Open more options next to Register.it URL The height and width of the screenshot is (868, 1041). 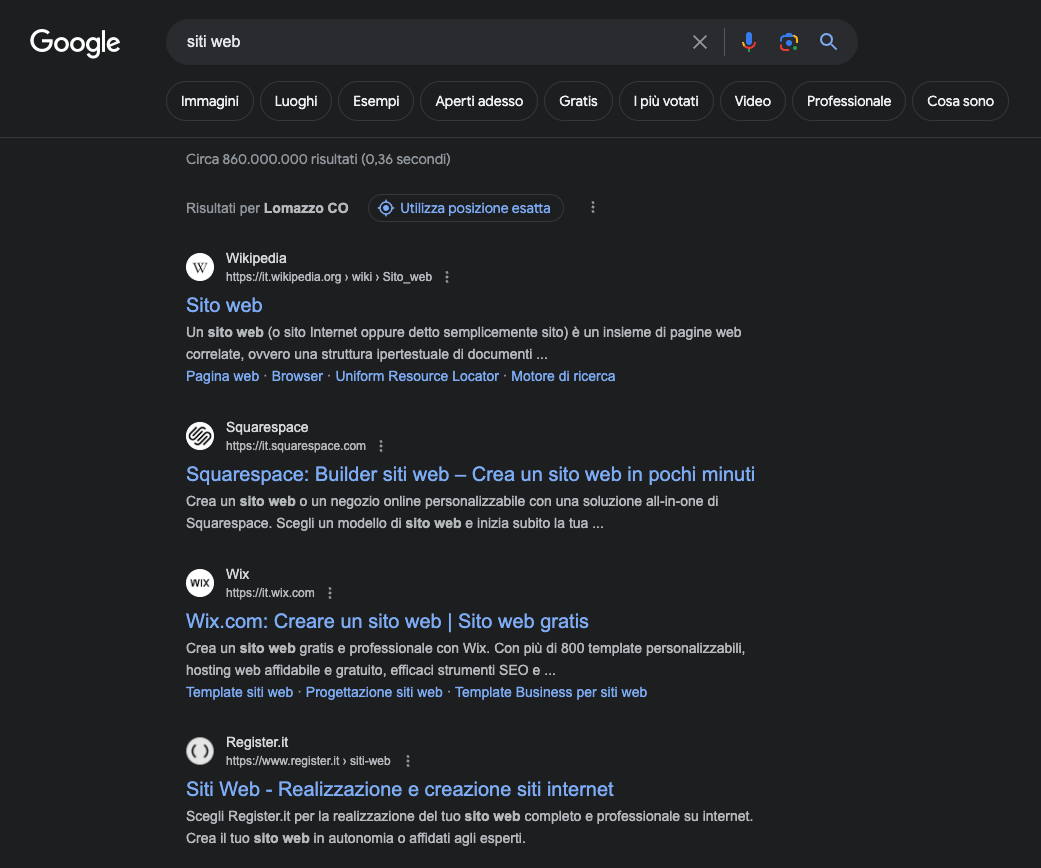[408, 761]
